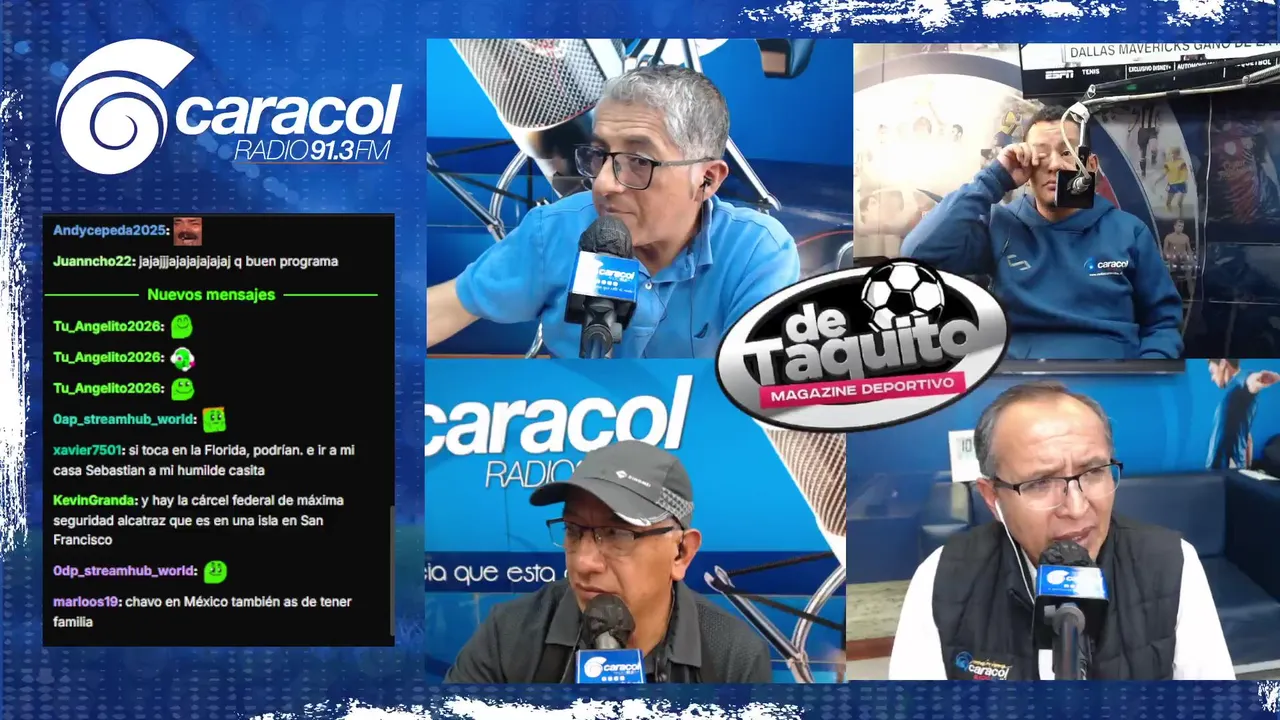The image size is (1280, 720).
Task: Select the camera feed of man wearing gray cap
Action: (636, 520)
